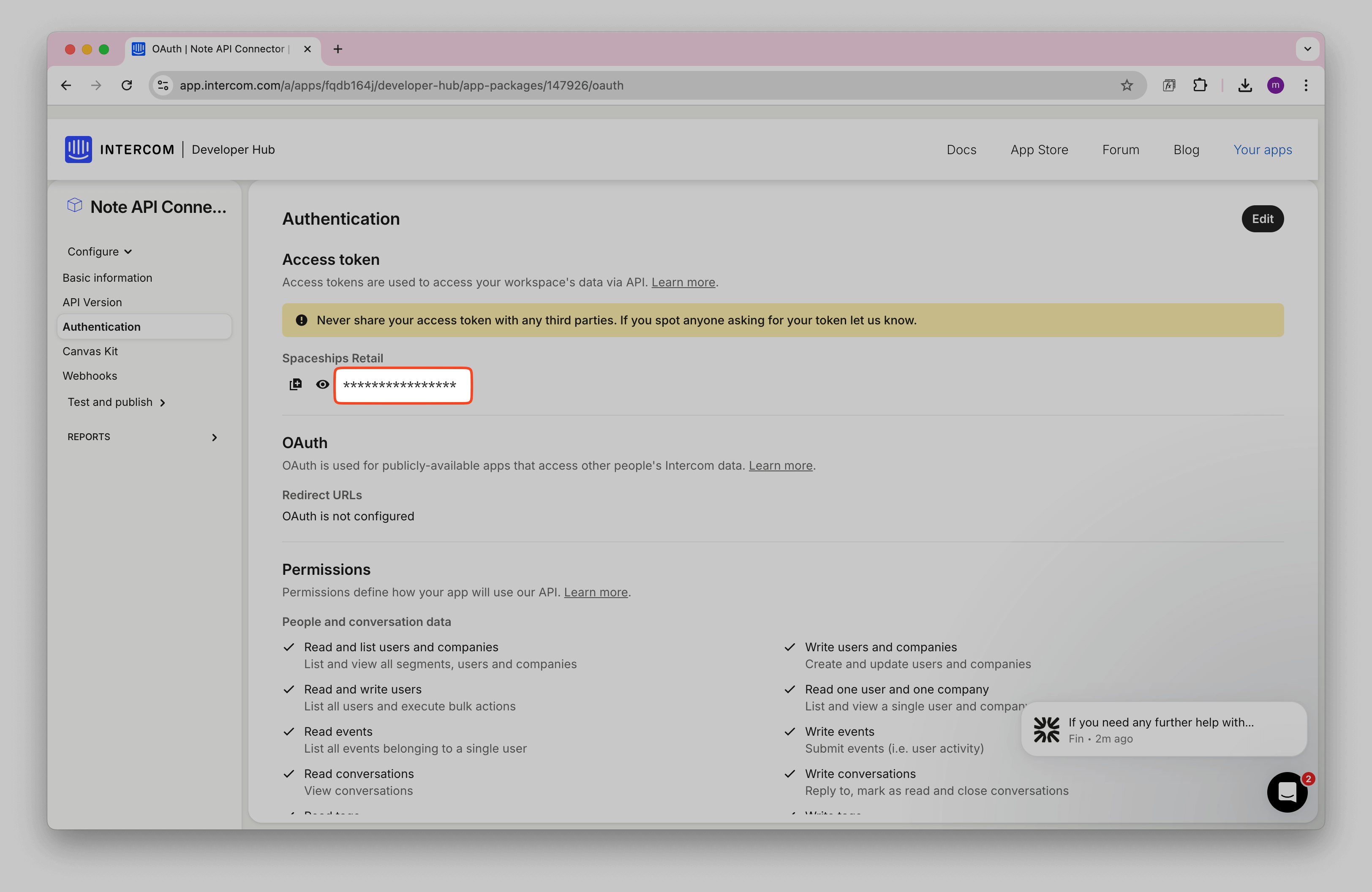
Task: Go forward in browser history
Action: point(96,85)
